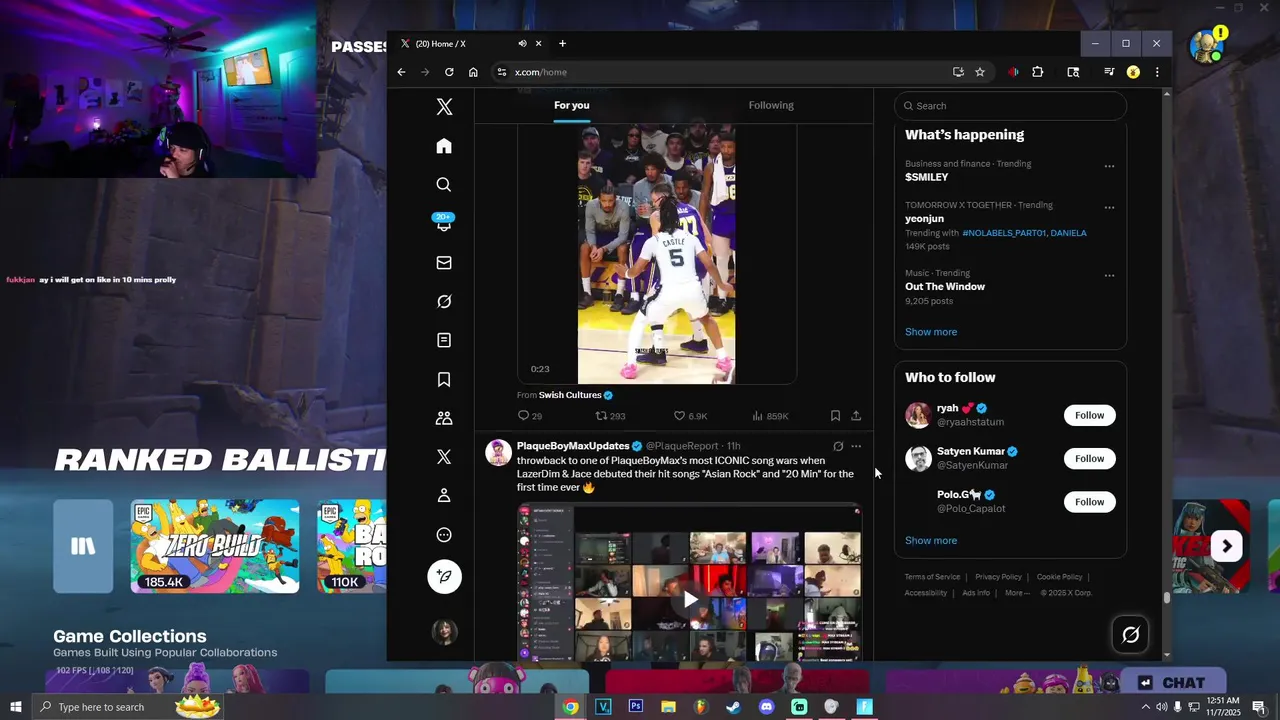The height and width of the screenshot is (720, 1280).
Task: Follow Satyen Kumar
Action: (x=1089, y=459)
